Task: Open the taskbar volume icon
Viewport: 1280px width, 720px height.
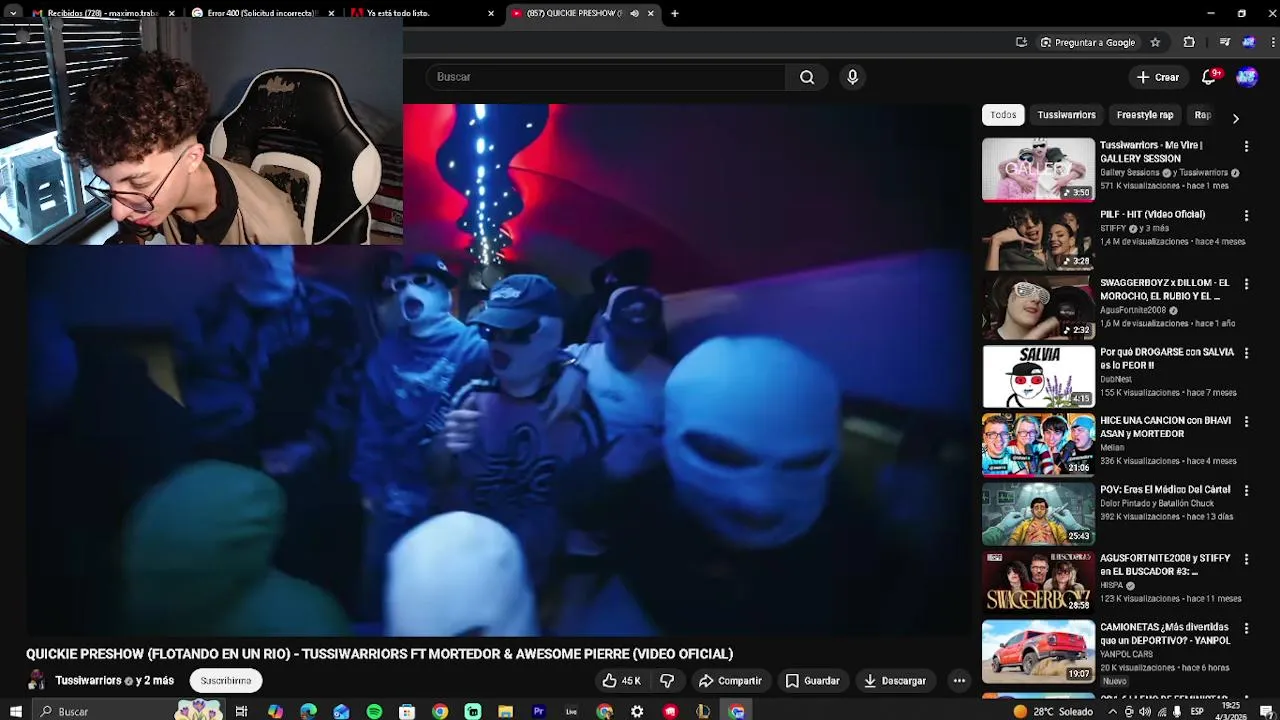Action: [1145, 711]
